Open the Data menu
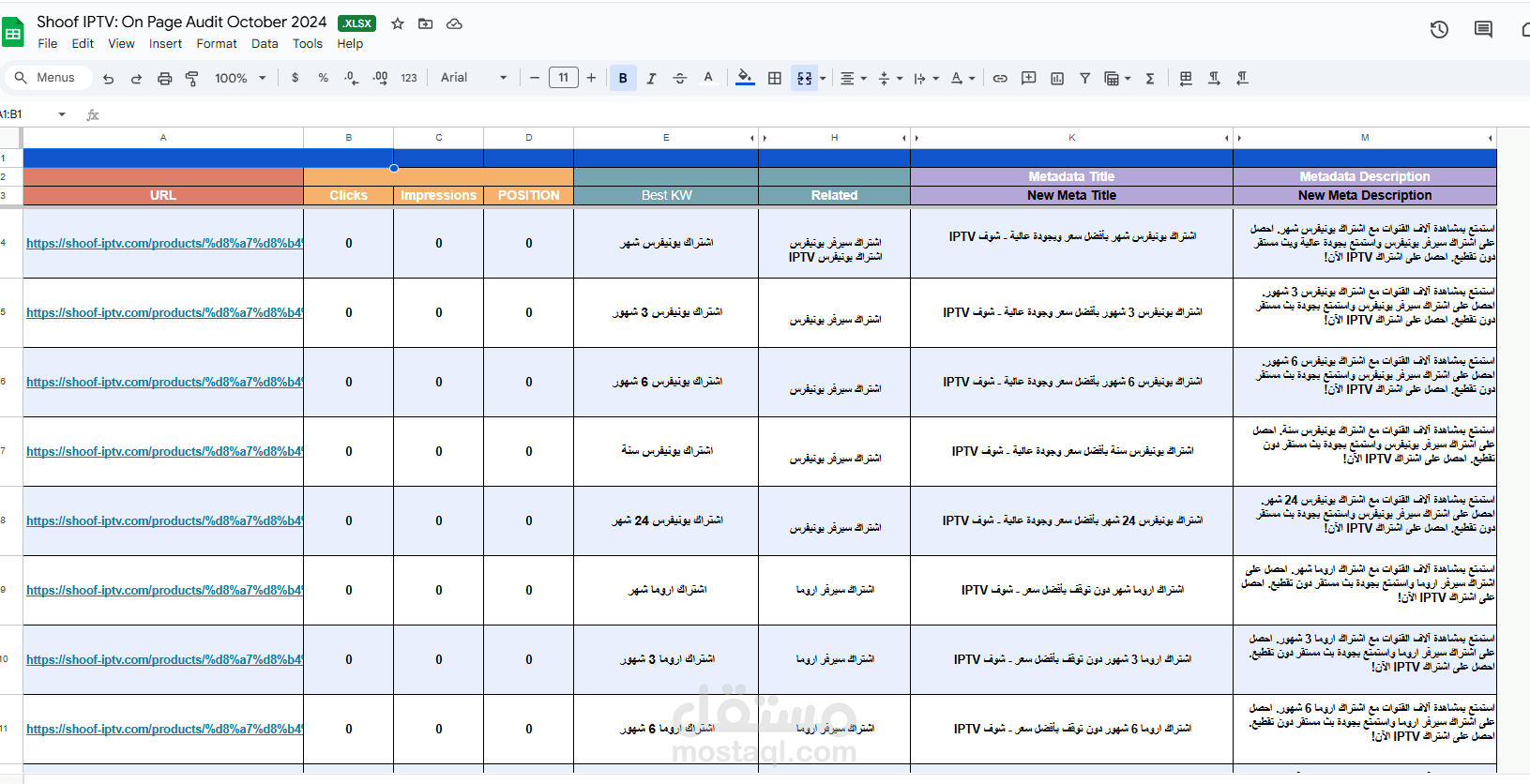Viewport: 1530px width, 784px height. click(x=265, y=44)
